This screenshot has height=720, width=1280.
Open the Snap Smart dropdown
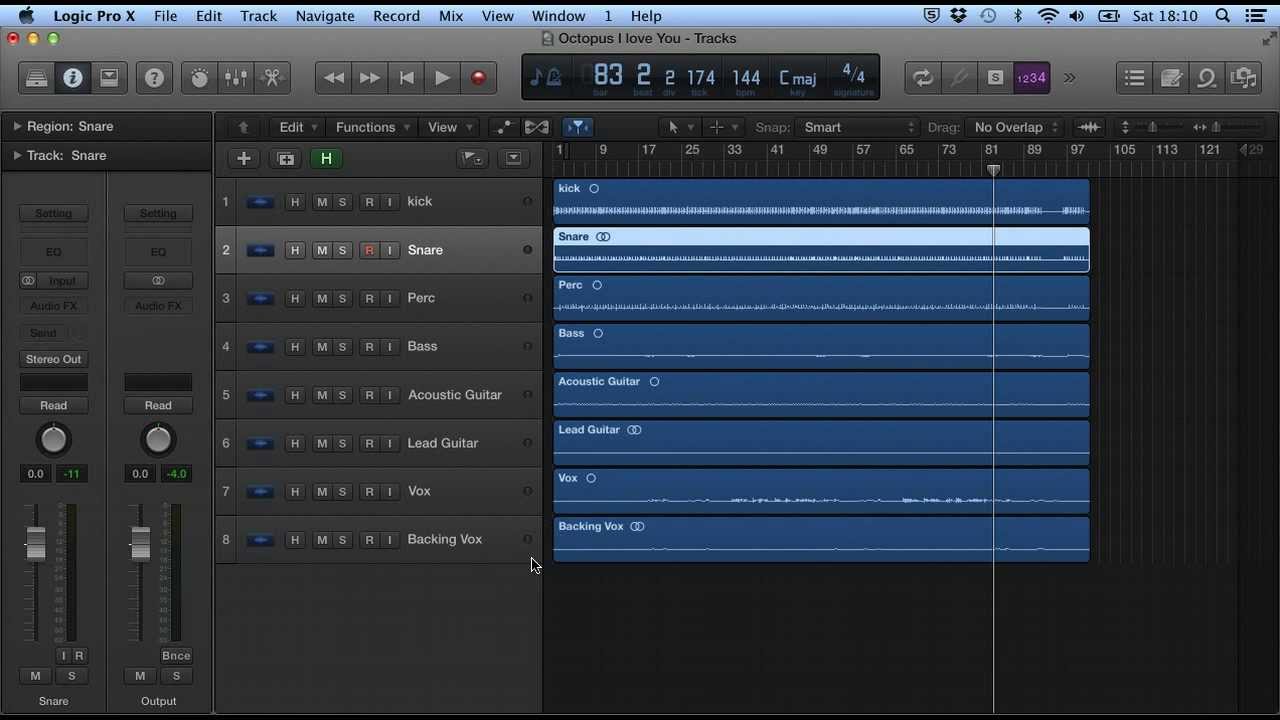(x=857, y=127)
